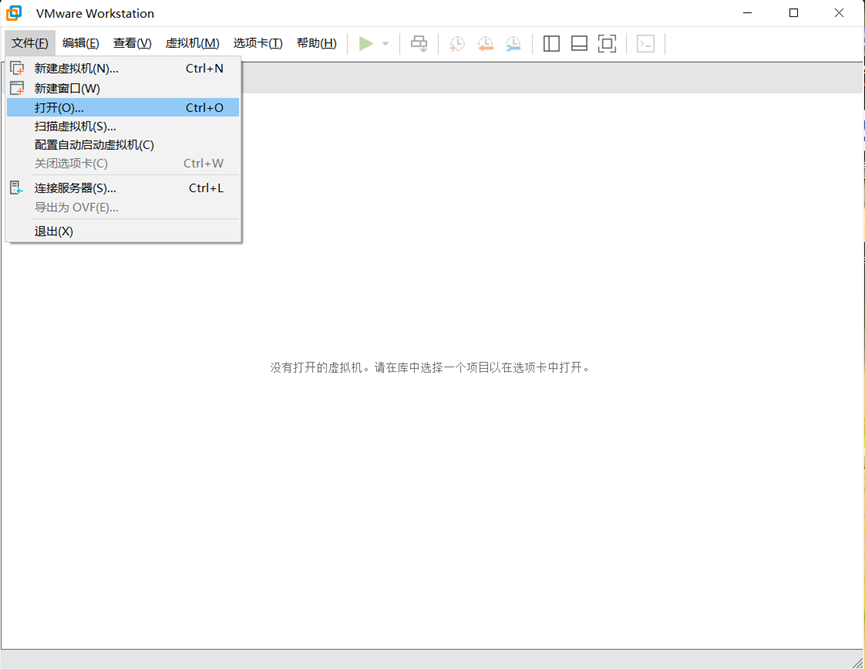The width and height of the screenshot is (865, 669).
Task: Select 连接服务器(S)... menu entry
Action: click(x=123, y=188)
